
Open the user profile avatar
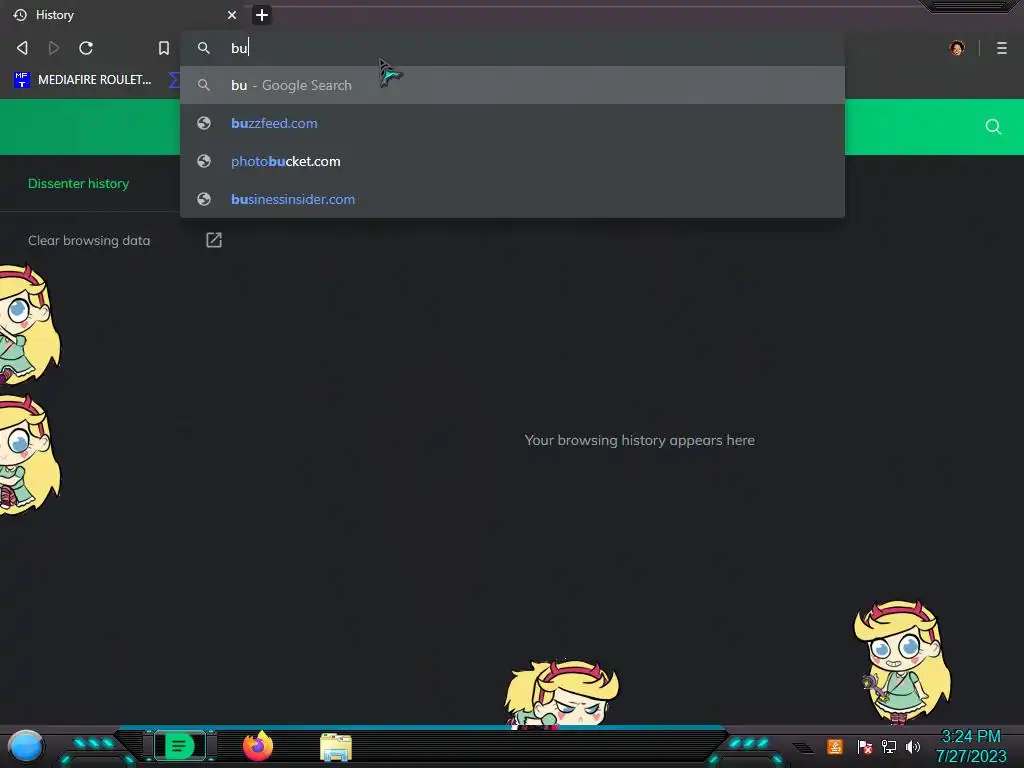click(957, 48)
